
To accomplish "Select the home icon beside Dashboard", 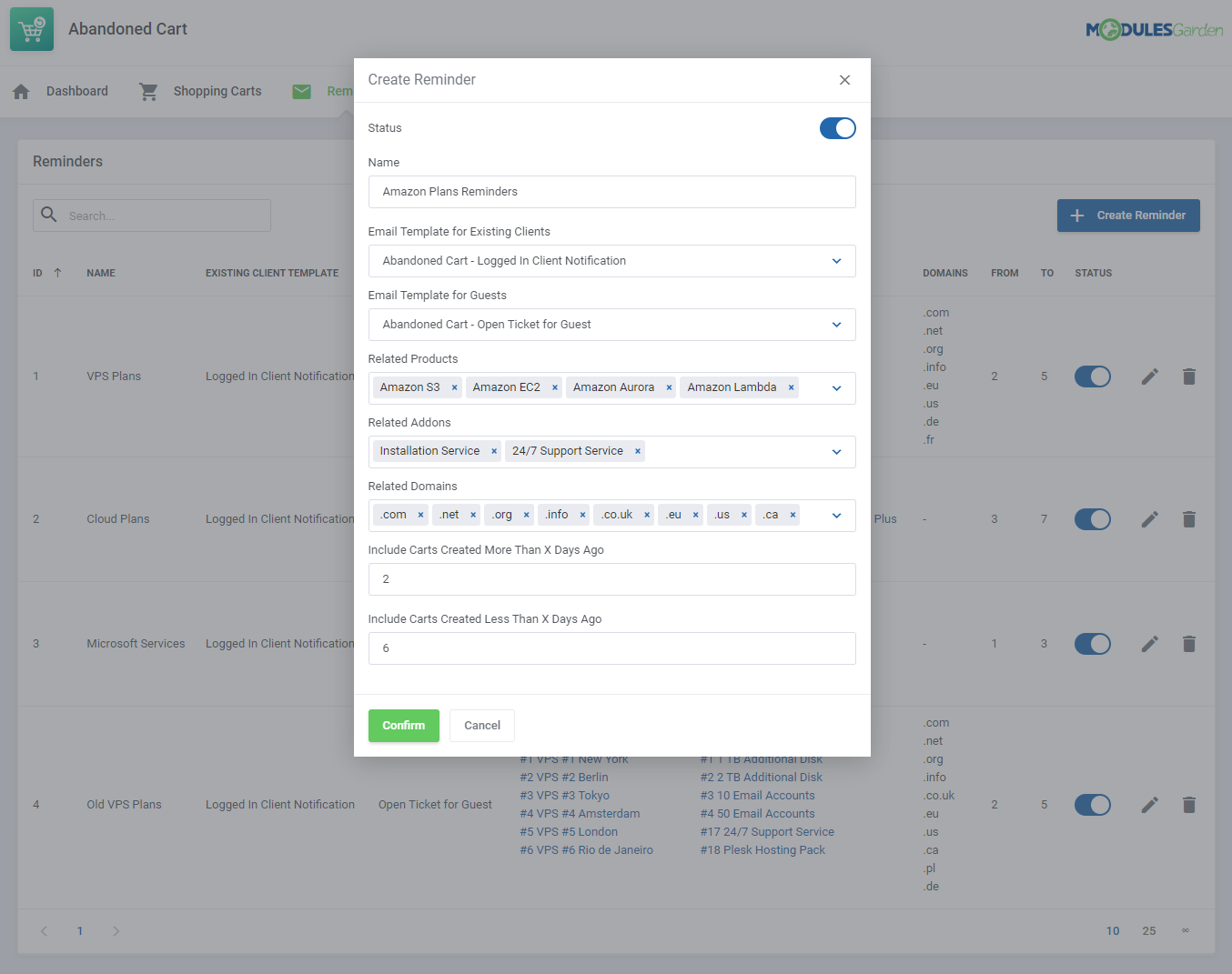I will (x=19, y=91).
